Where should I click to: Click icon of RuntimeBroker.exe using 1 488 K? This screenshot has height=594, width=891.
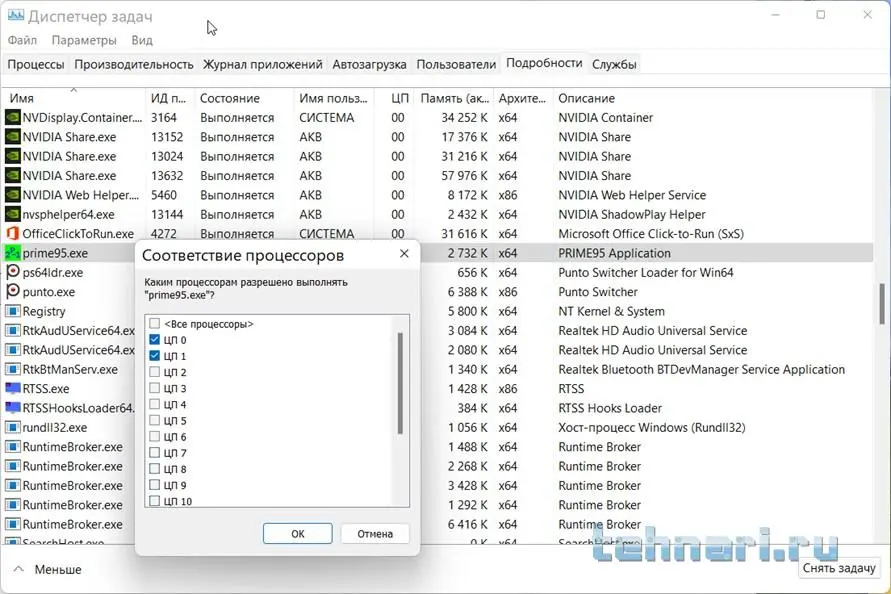[x=13, y=447]
